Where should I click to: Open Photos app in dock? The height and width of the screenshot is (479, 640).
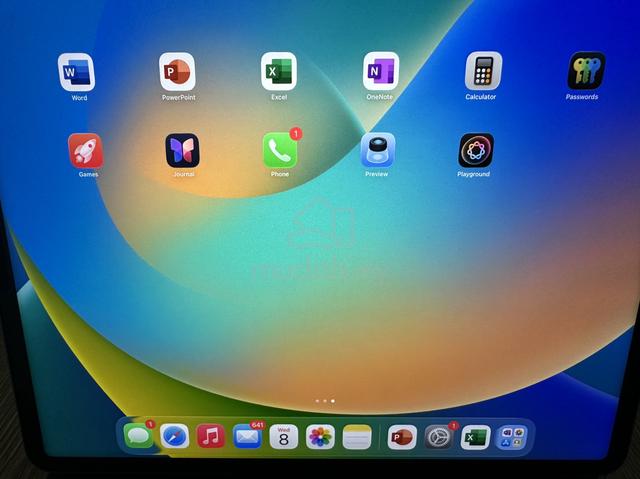click(320, 437)
